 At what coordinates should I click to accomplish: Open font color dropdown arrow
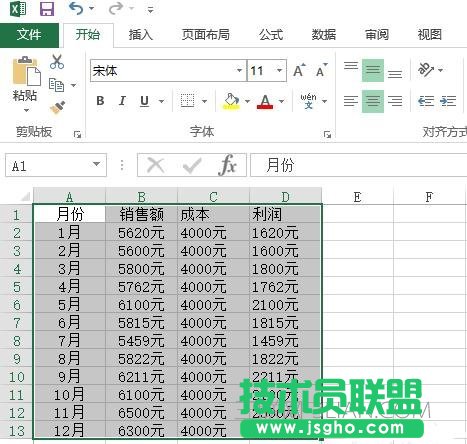point(282,101)
